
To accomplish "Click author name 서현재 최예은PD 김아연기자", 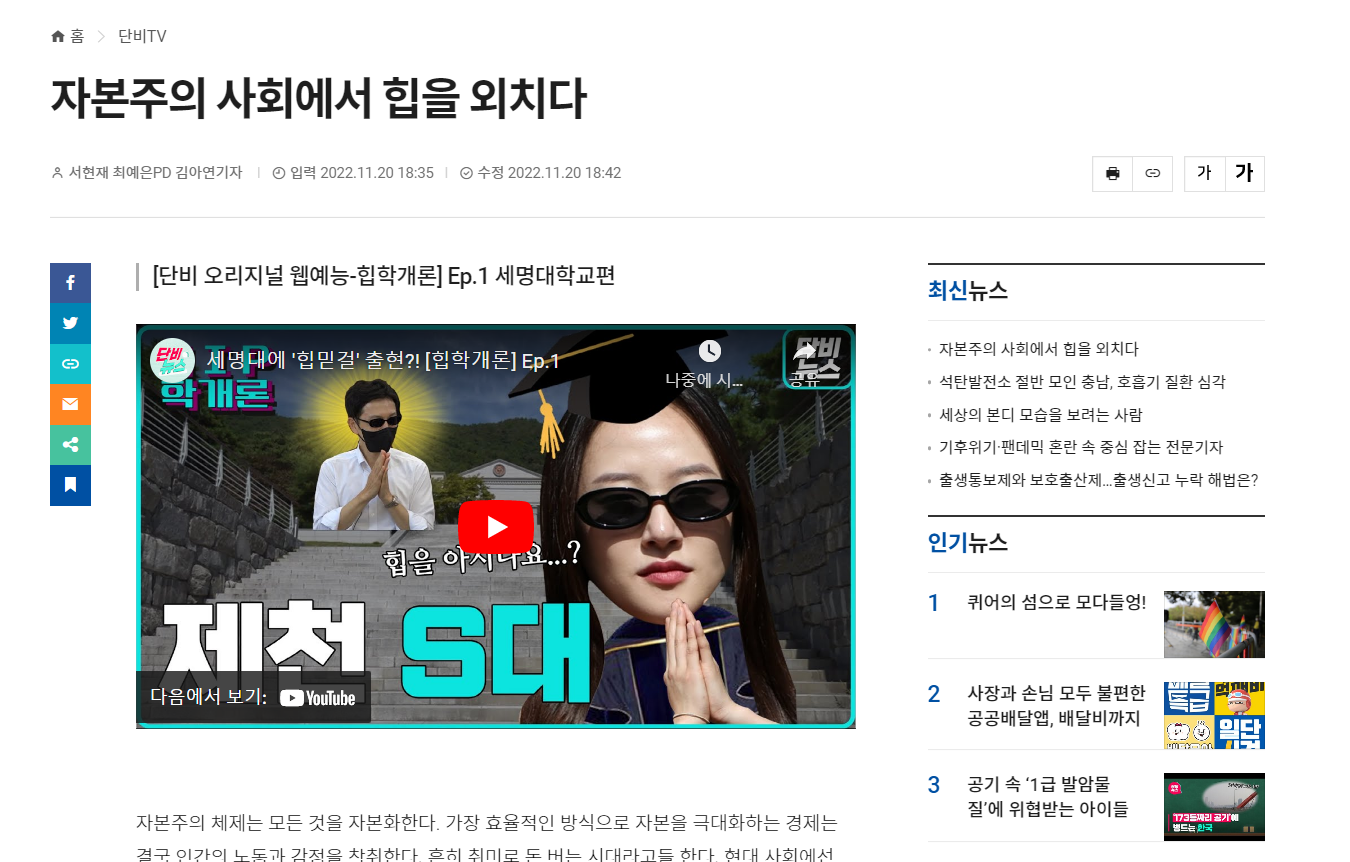I will [155, 173].
